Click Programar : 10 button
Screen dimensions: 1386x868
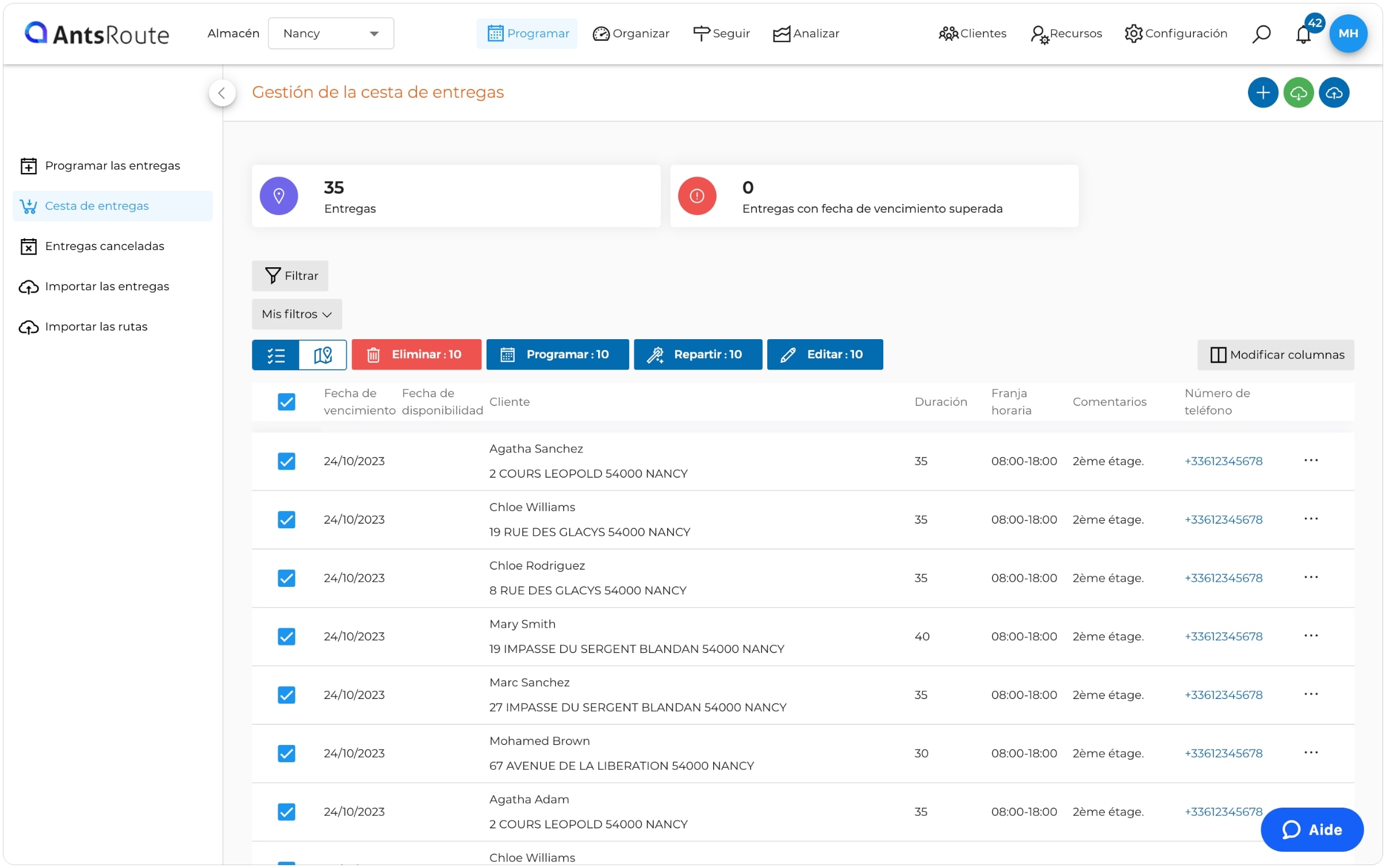tap(557, 355)
